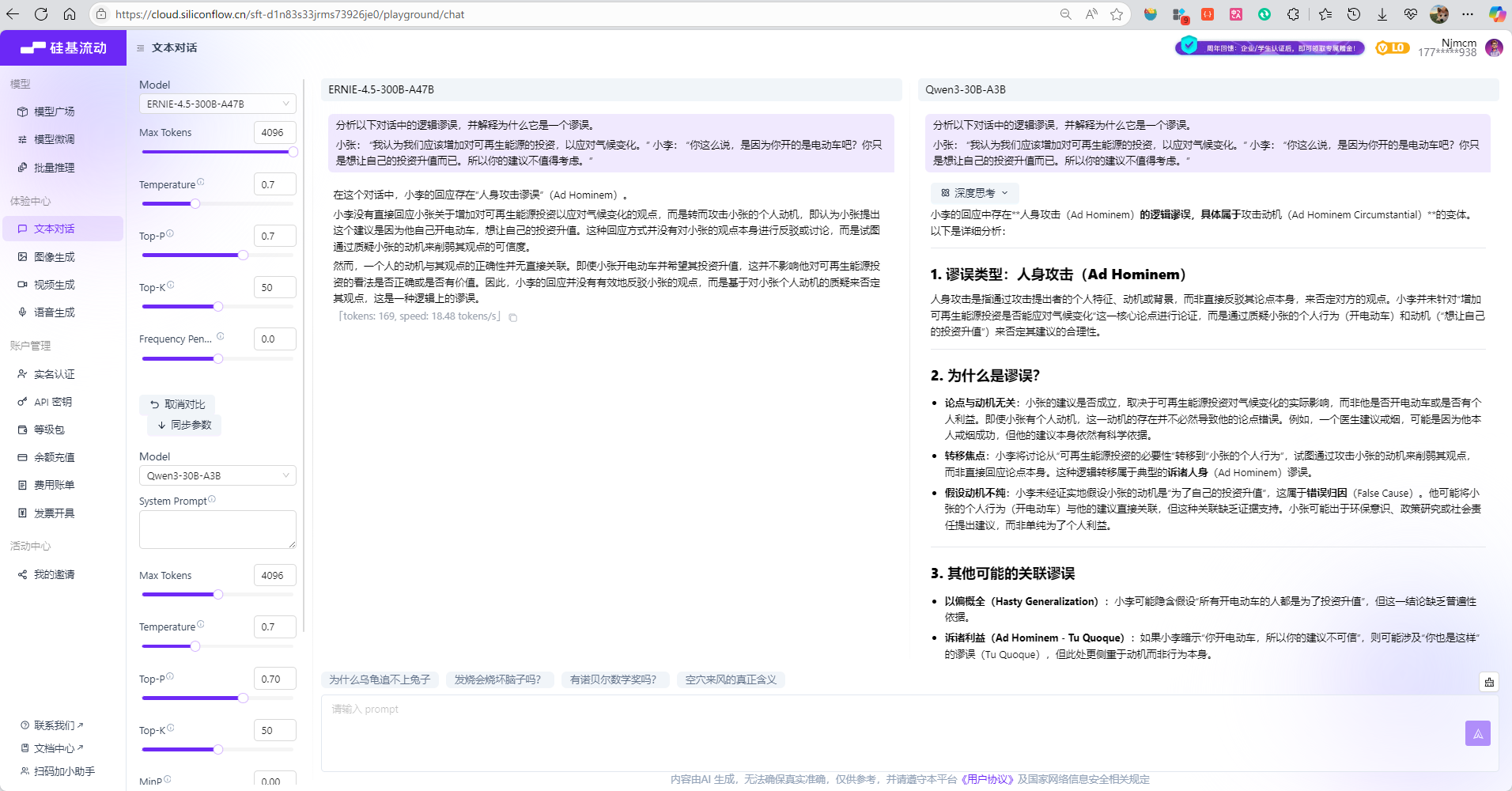Select suggestion 空穴来风的真正含义
1512x791 pixels.
coord(731,679)
